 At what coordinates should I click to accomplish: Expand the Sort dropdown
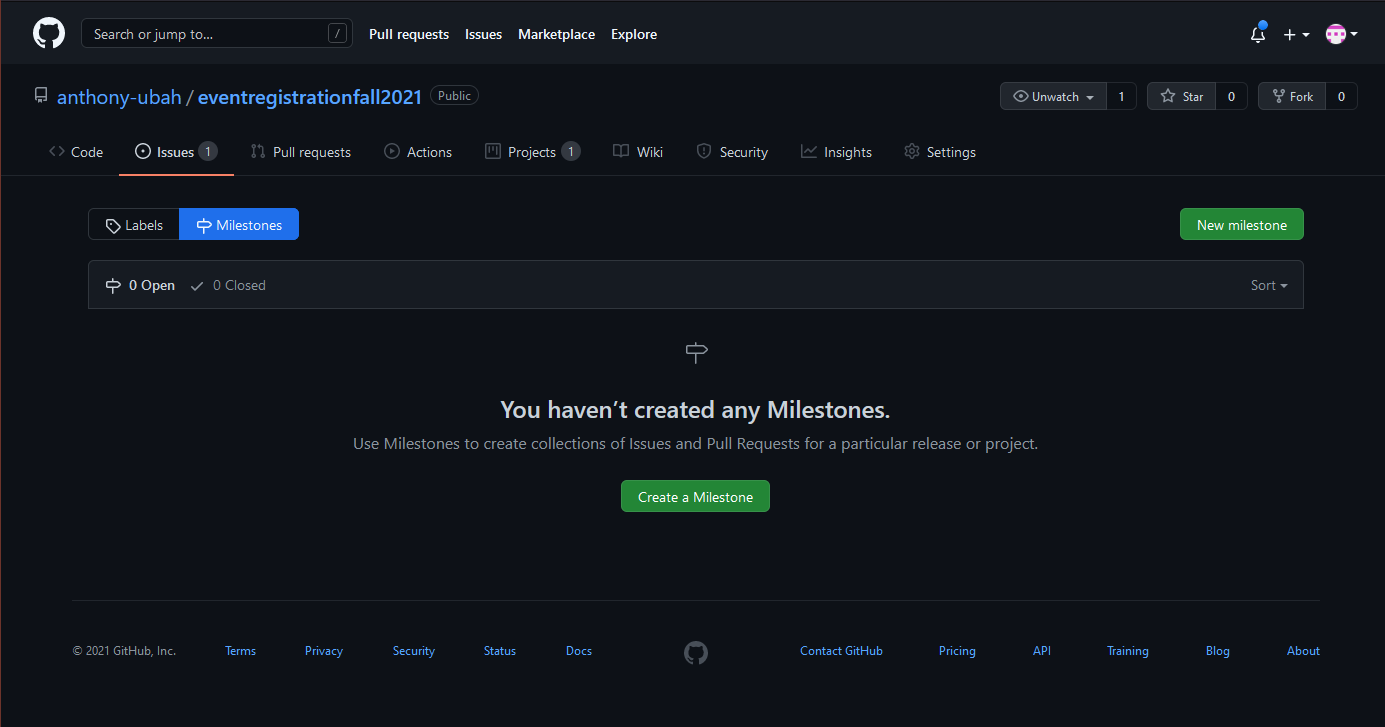(1268, 286)
